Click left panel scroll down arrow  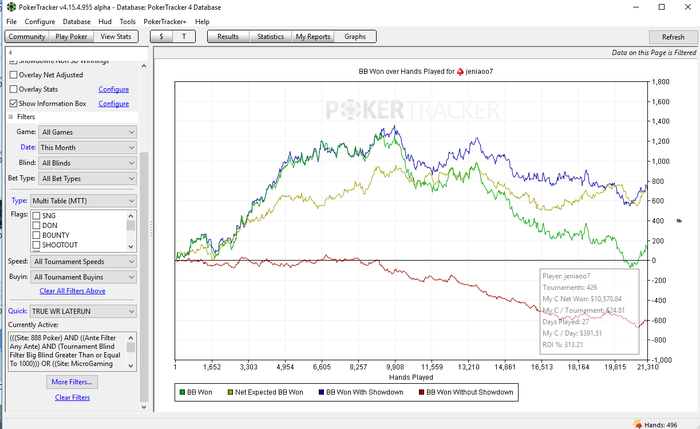[x=144, y=407]
